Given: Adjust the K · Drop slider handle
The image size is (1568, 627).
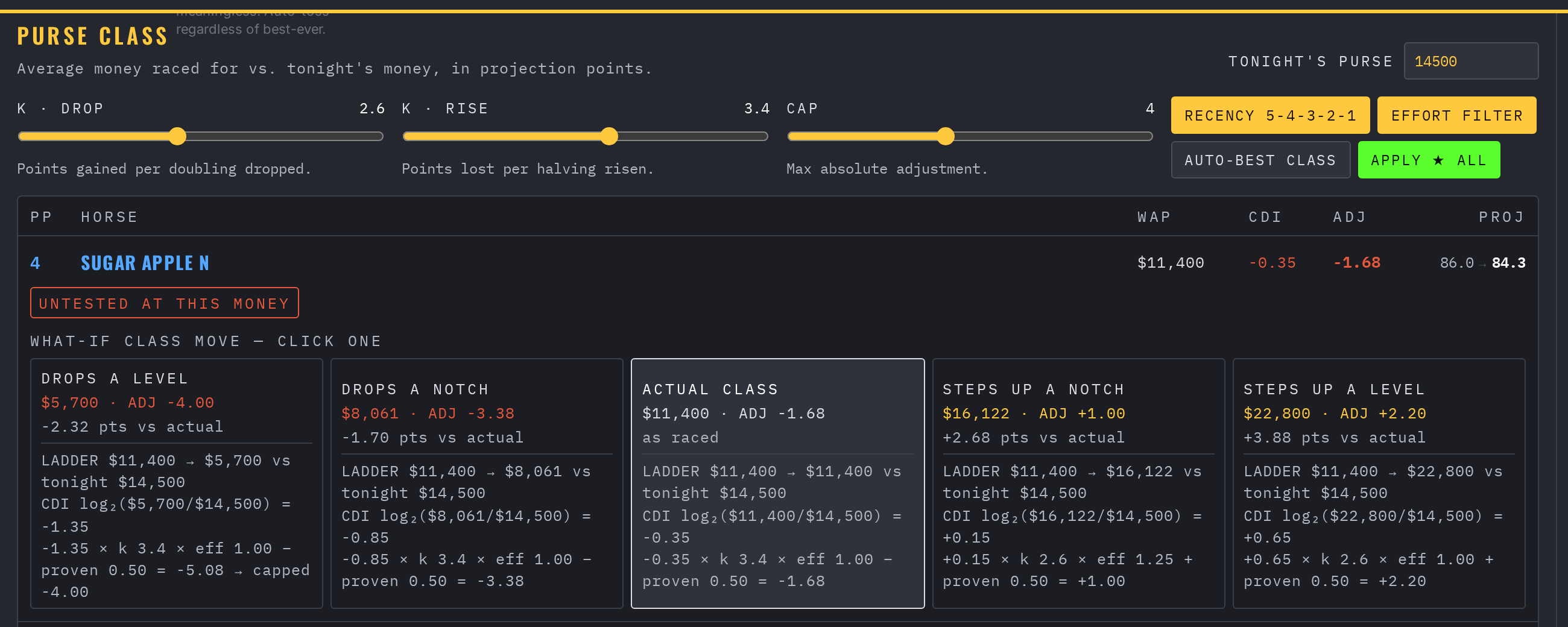Looking at the screenshot, I should coord(177,136).
